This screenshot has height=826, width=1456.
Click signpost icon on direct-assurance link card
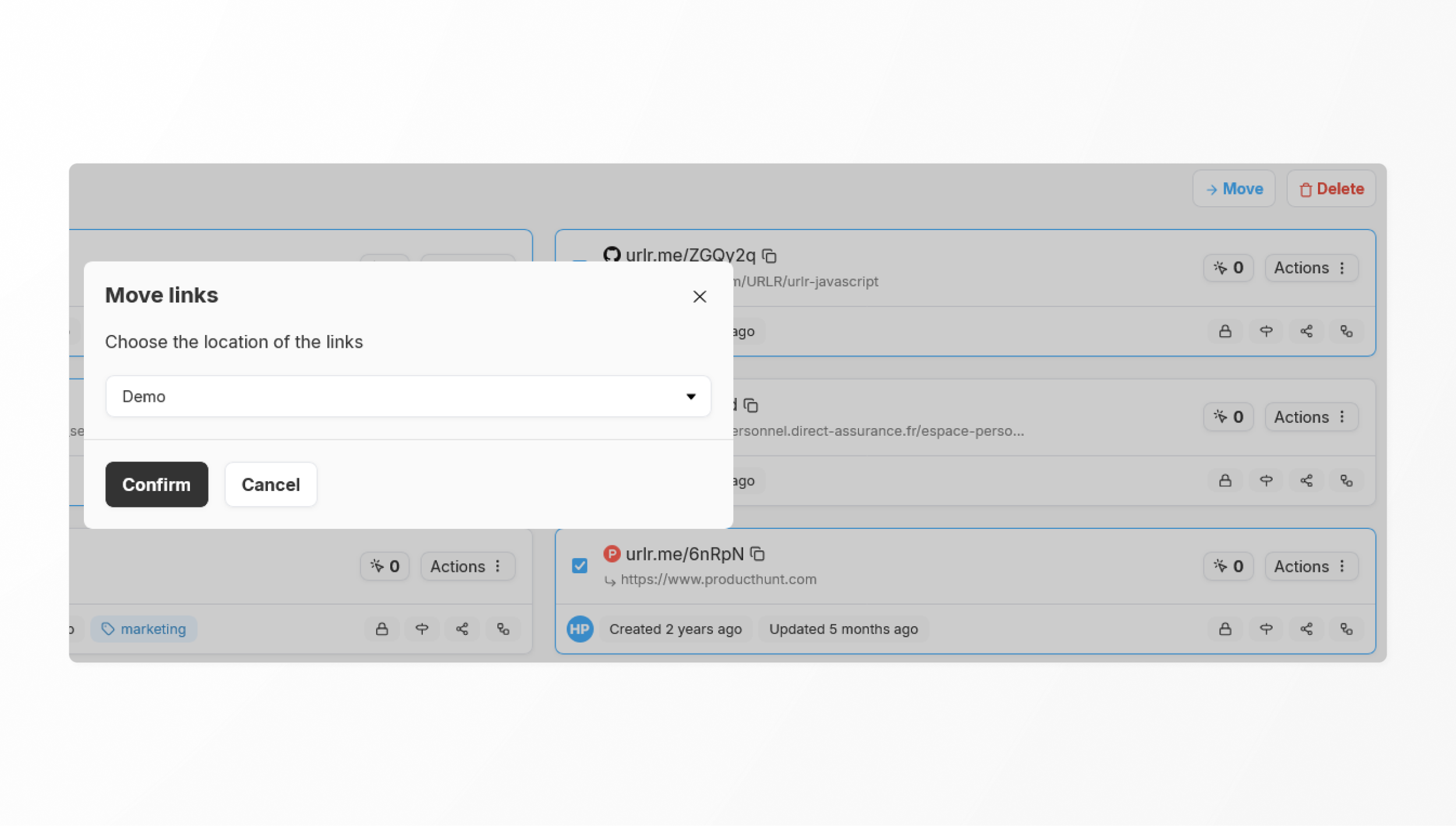coord(1266,481)
